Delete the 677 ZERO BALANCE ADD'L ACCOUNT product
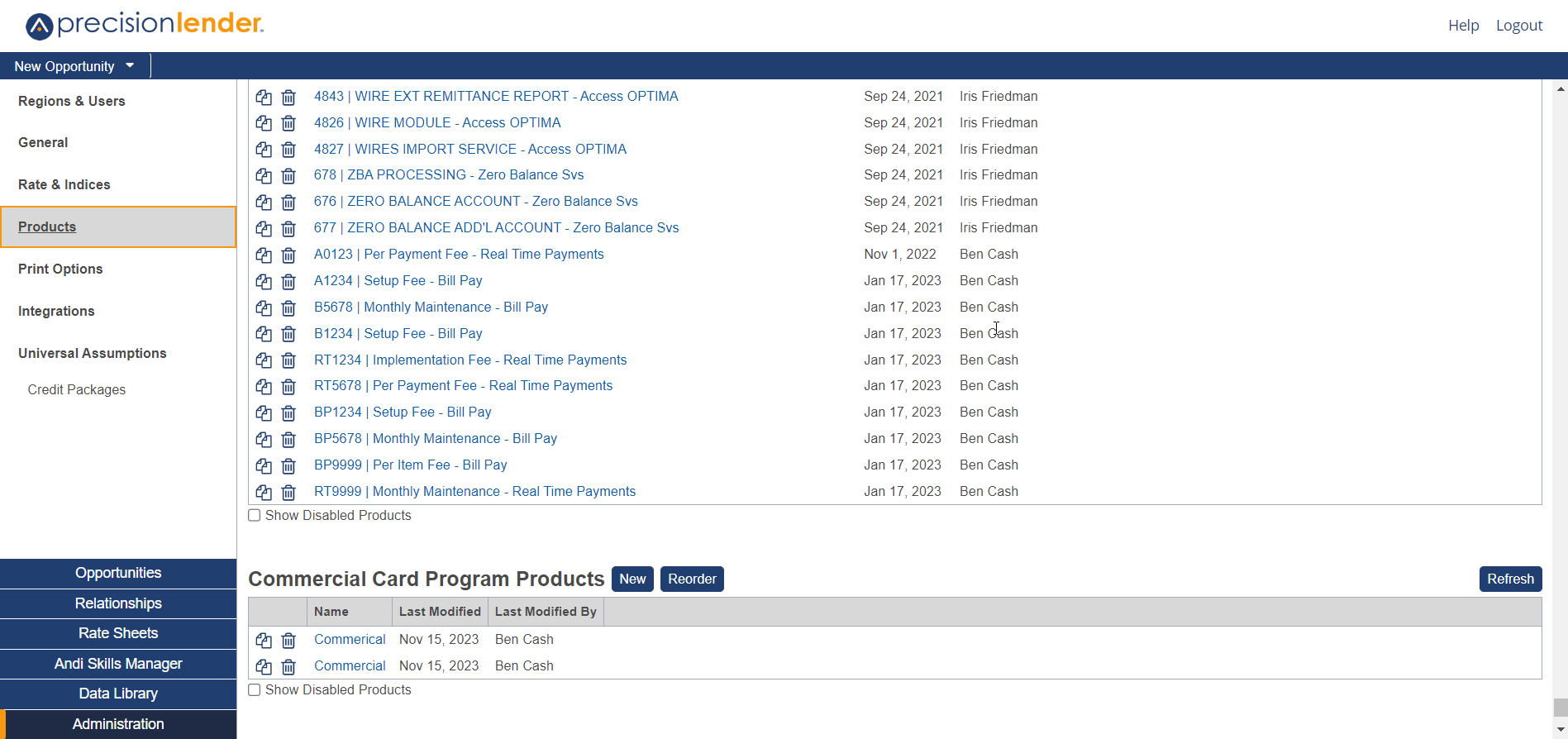Screen dimensions: 1568x739 tap(288, 229)
